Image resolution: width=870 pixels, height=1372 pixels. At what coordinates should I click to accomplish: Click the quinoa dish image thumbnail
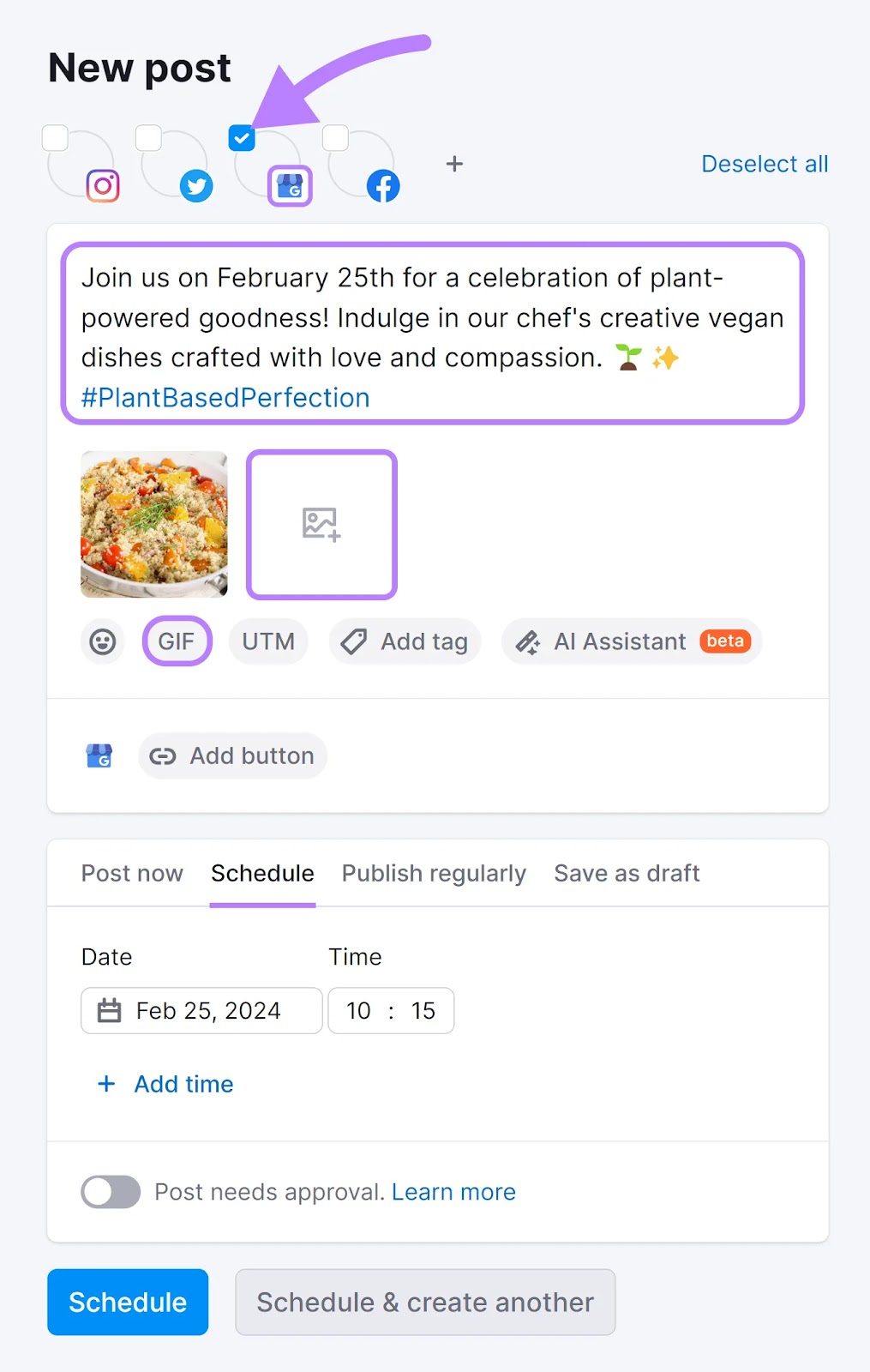click(x=153, y=524)
